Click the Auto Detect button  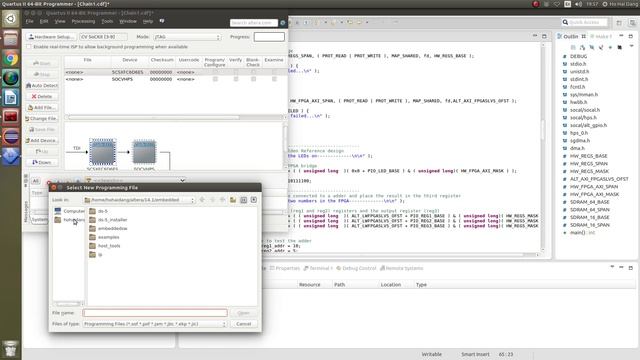[42, 86]
